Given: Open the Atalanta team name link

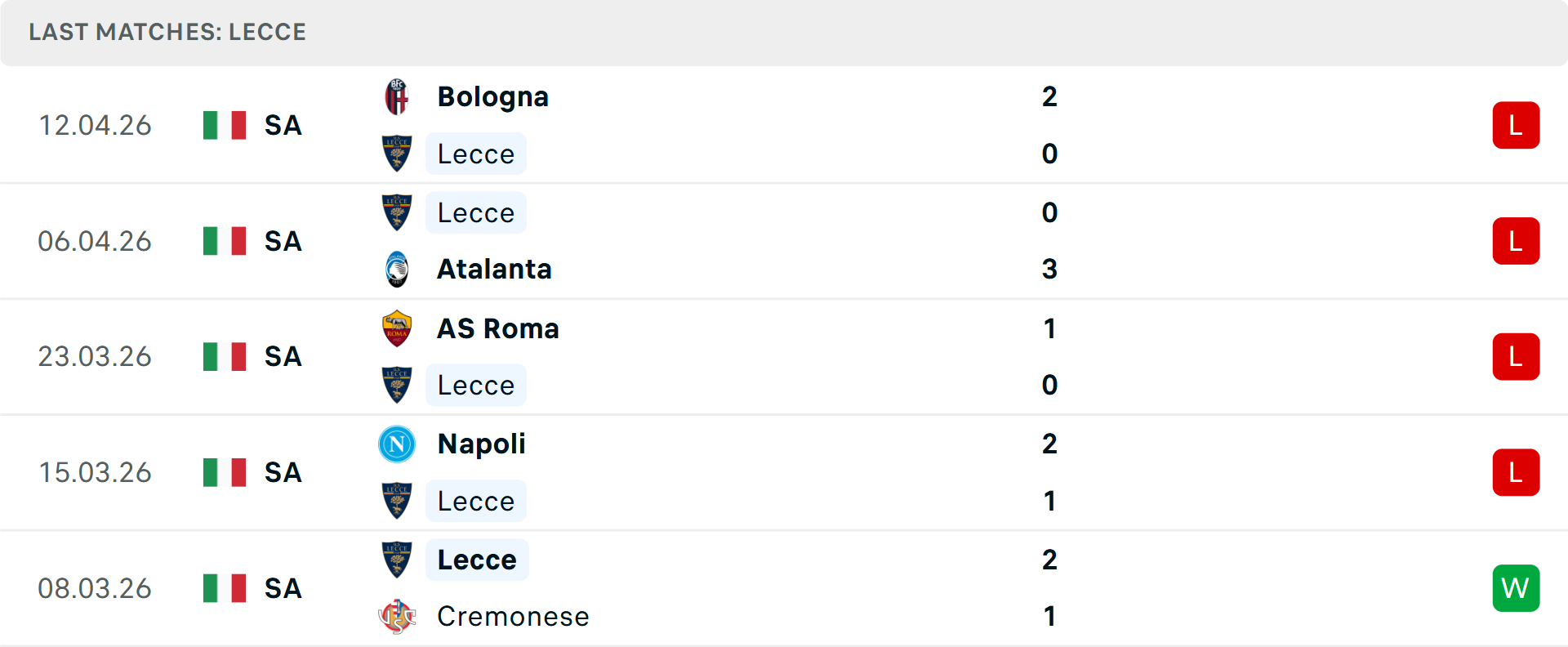Looking at the screenshot, I should (x=494, y=270).
